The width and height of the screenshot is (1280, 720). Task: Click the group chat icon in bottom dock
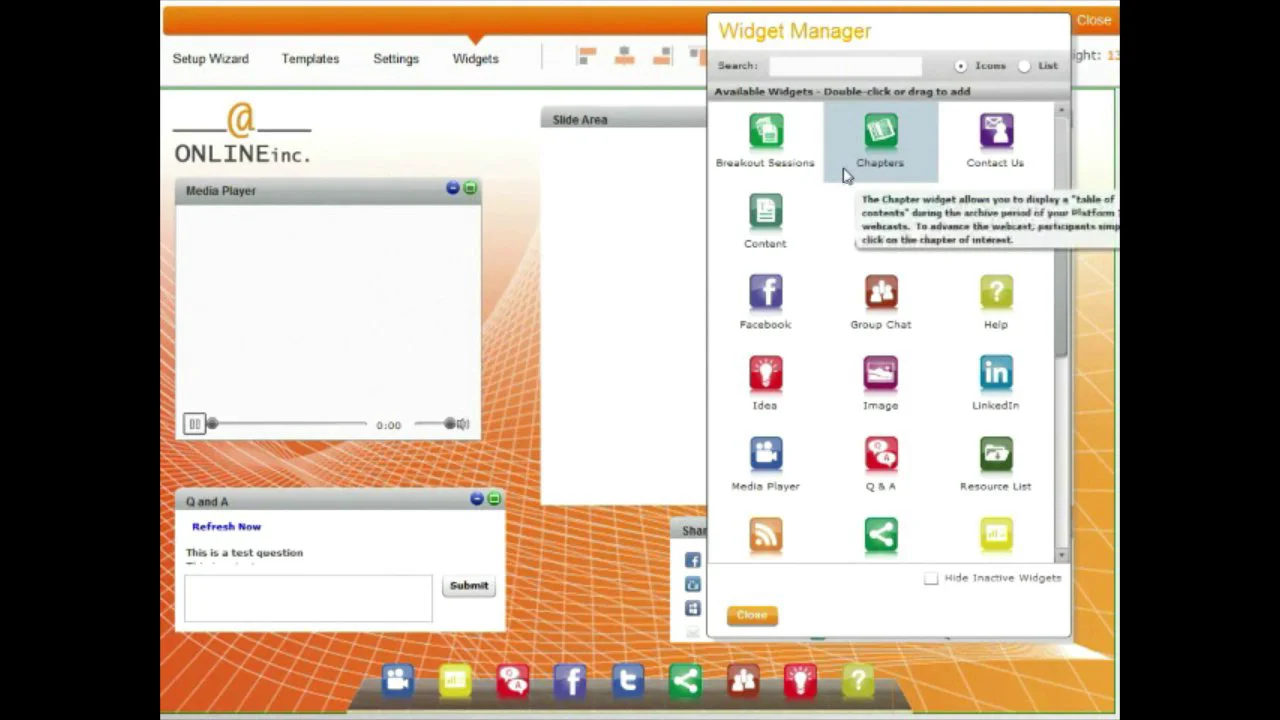(x=743, y=681)
